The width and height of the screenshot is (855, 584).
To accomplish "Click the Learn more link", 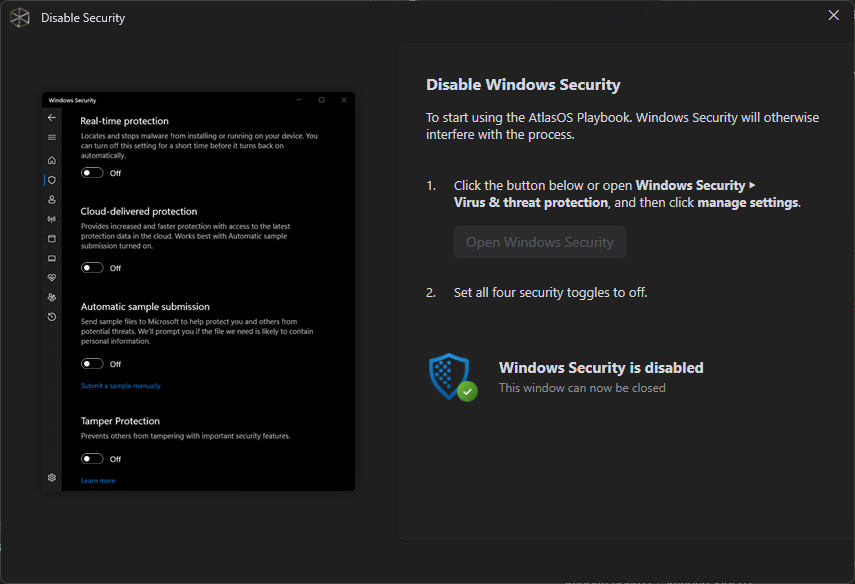I will (98, 480).
